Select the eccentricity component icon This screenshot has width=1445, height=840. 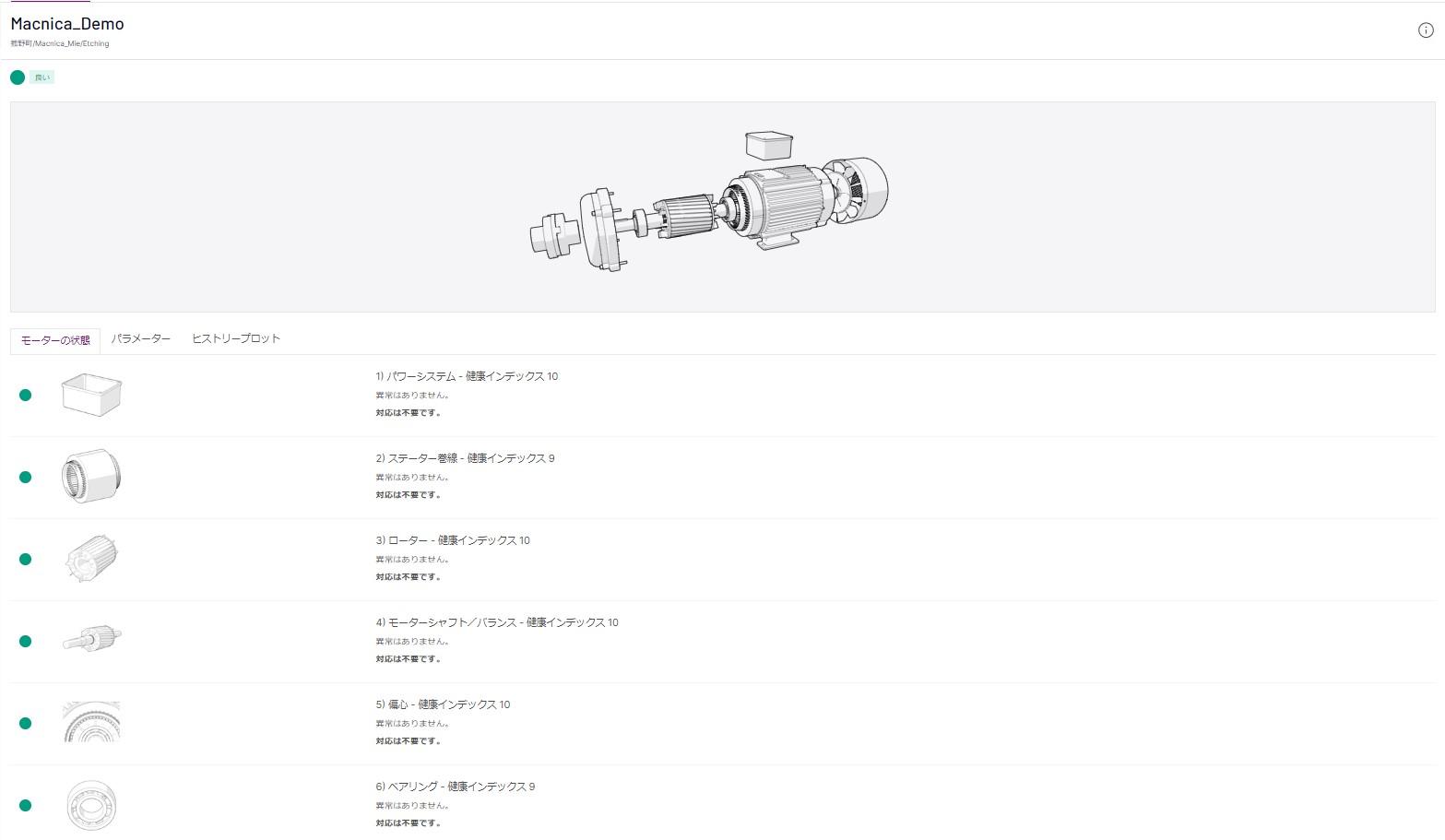click(91, 722)
